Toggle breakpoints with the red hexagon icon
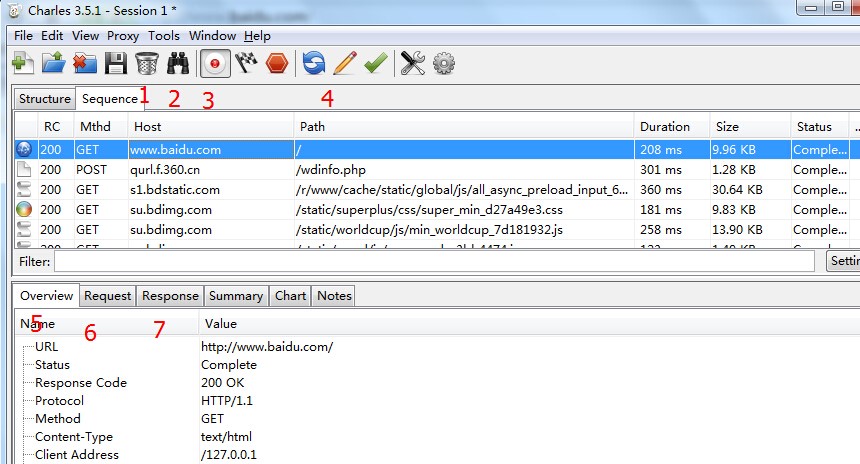The width and height of the screenshot is (860, 464). pos(277,63)
